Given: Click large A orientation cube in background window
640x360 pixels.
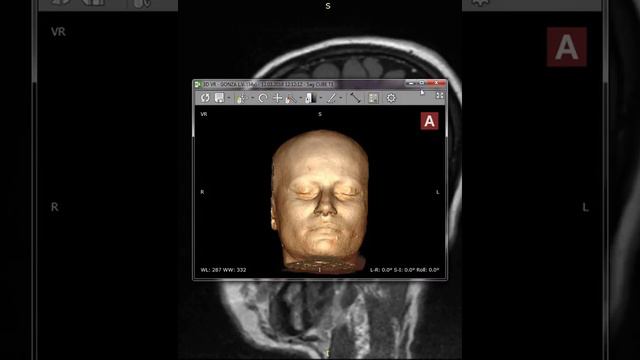Looking at the screenshot, I should 567,47.
